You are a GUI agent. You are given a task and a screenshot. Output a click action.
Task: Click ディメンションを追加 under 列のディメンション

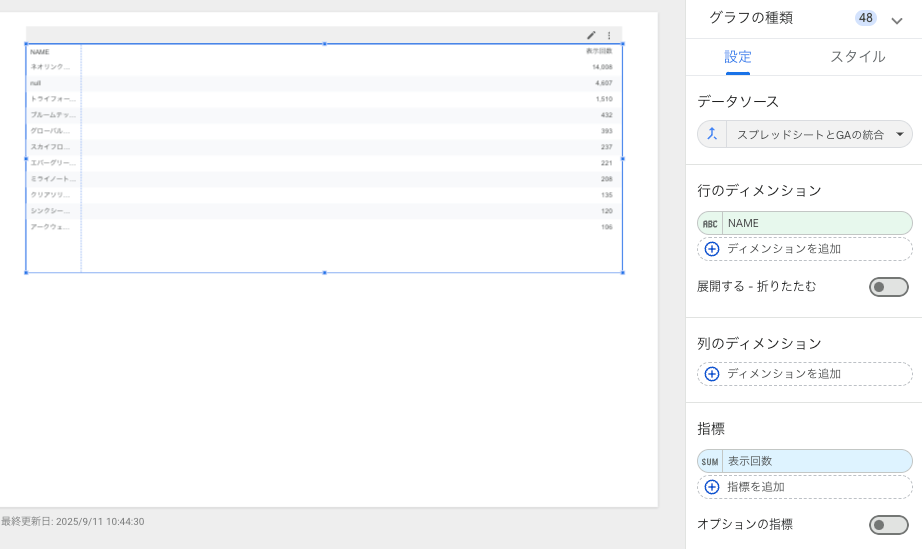tap(783, 374)
